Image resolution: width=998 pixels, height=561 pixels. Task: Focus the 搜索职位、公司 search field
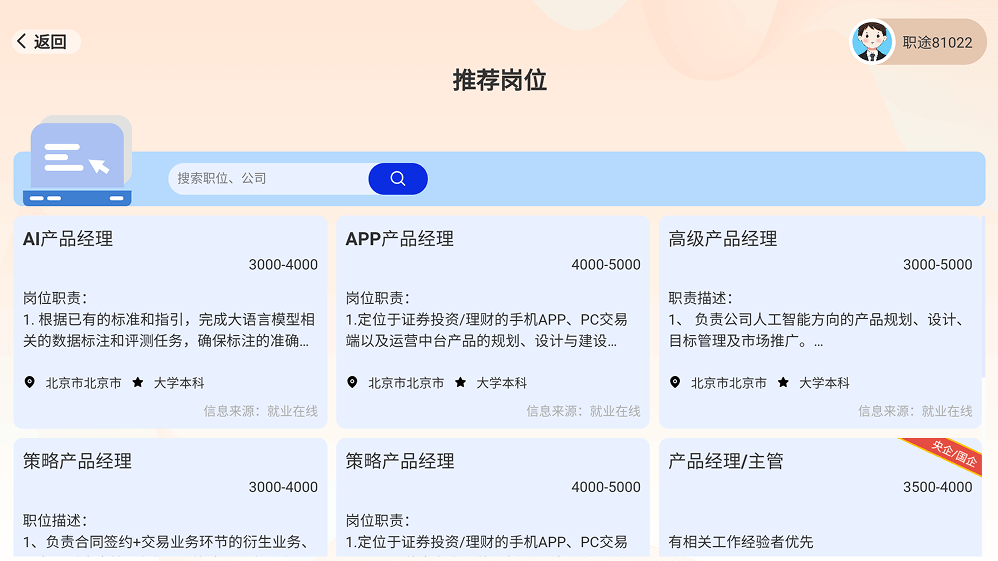tap(269, 178)
